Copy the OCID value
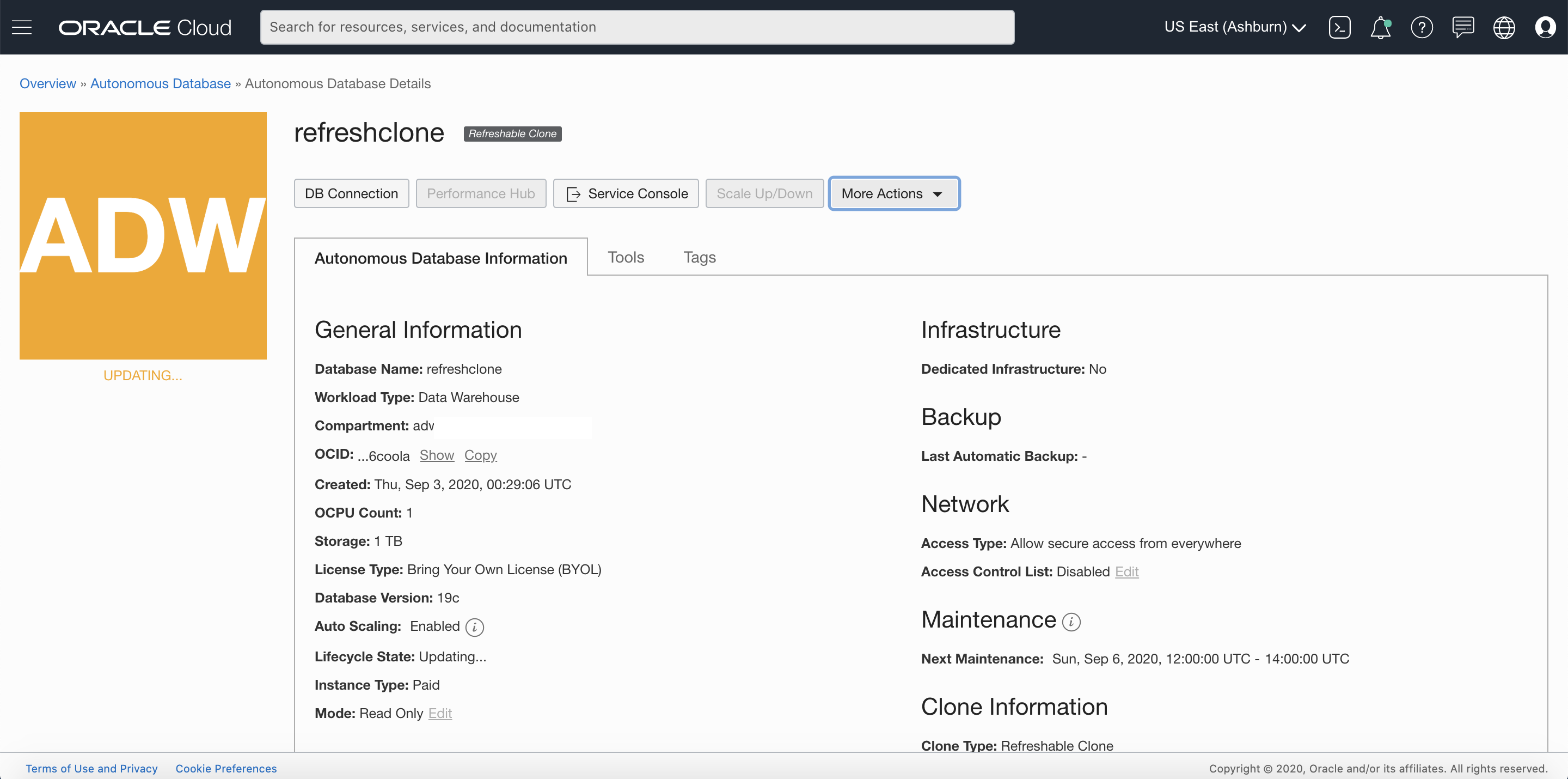 (480, 455)
